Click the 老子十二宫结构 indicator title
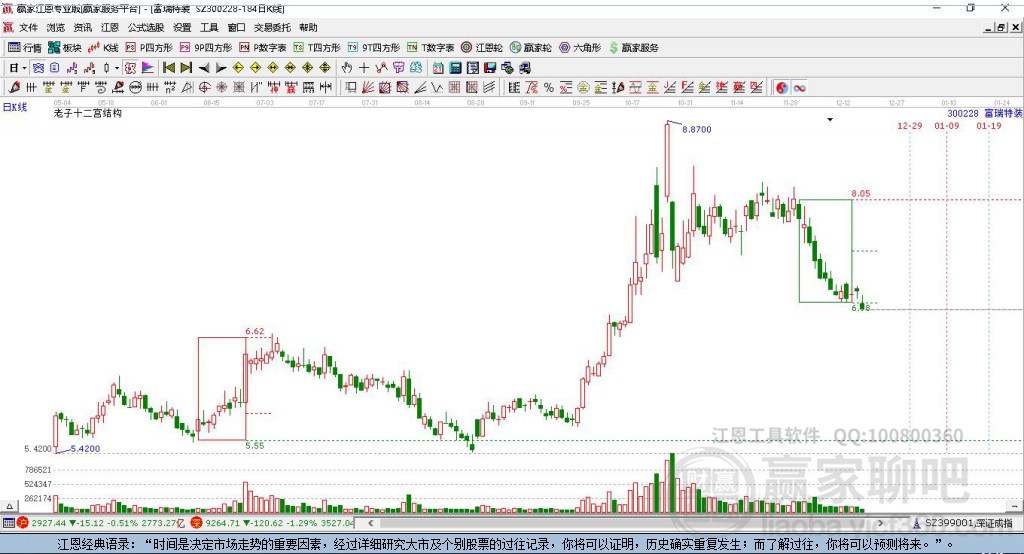The image size is (1024, 554). tap(88, 113)
